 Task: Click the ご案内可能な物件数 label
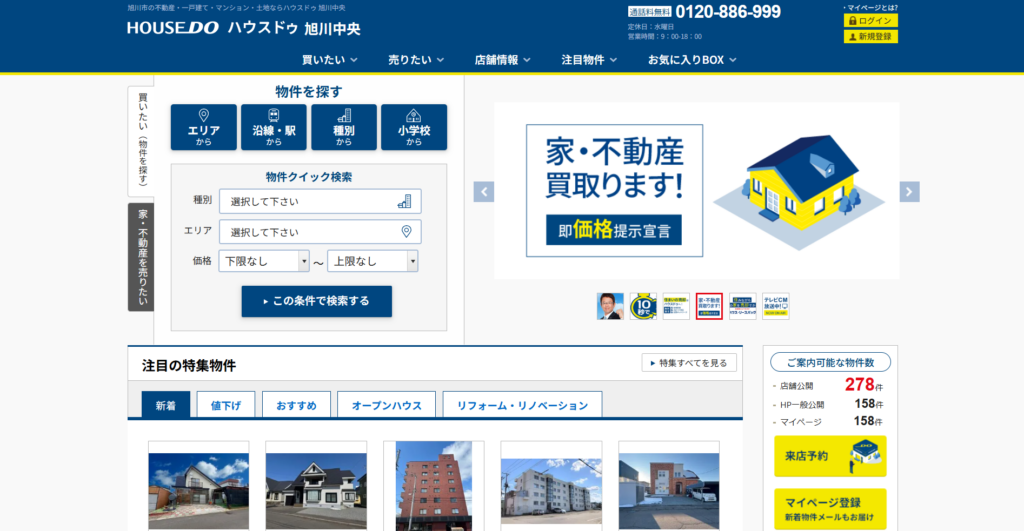click(830, 362)
